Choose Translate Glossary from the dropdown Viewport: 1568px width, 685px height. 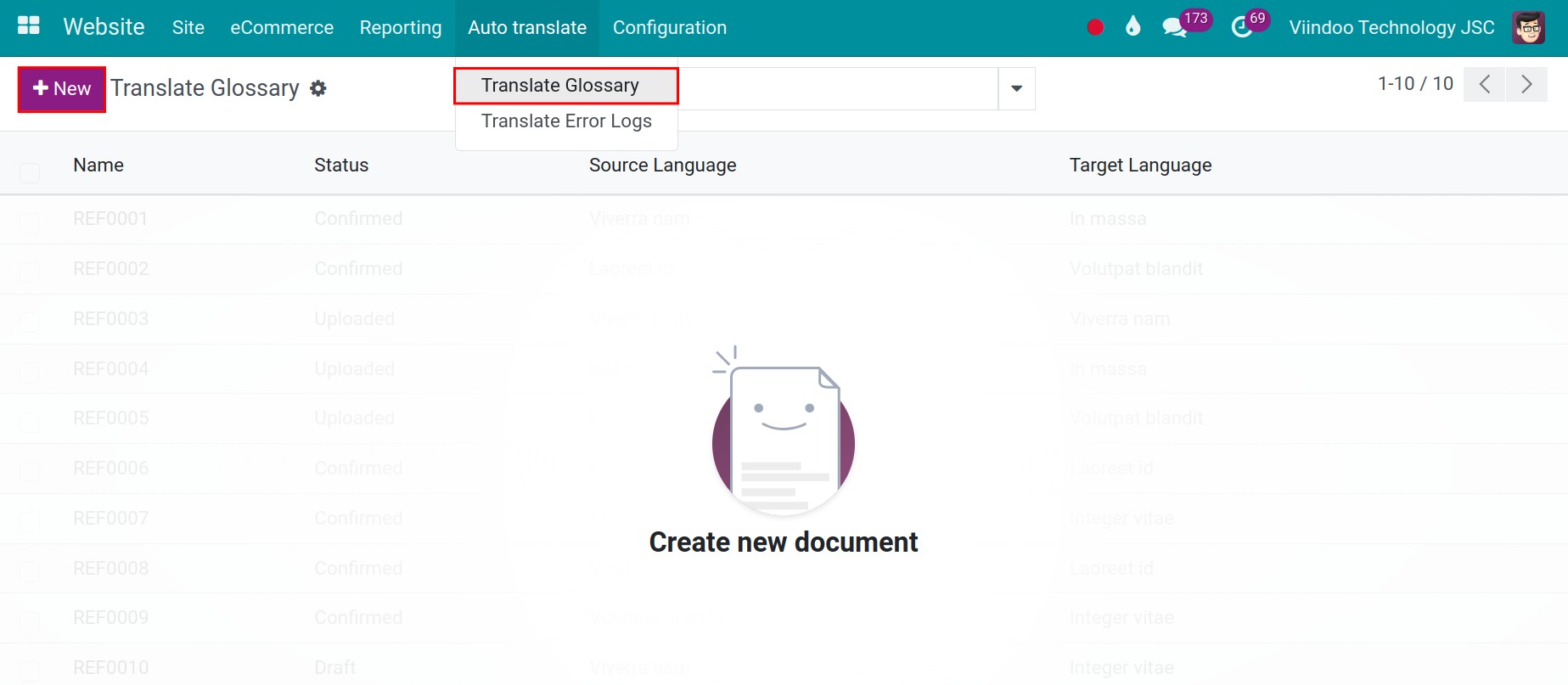click(566, 86)
